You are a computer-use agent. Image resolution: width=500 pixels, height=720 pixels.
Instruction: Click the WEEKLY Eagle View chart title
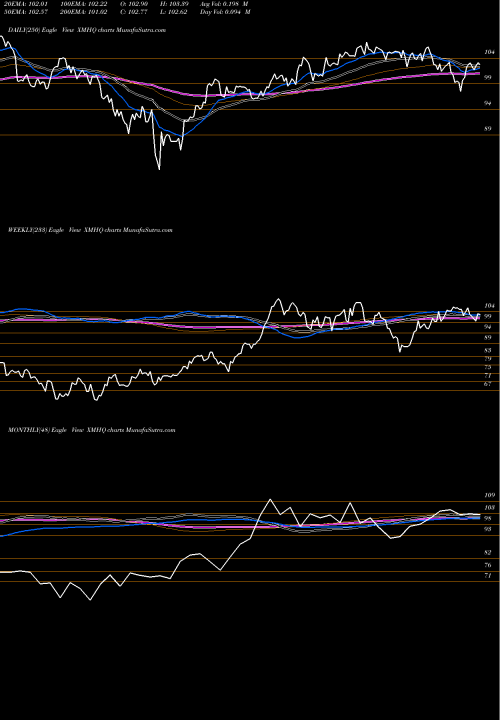pos(90,230)
